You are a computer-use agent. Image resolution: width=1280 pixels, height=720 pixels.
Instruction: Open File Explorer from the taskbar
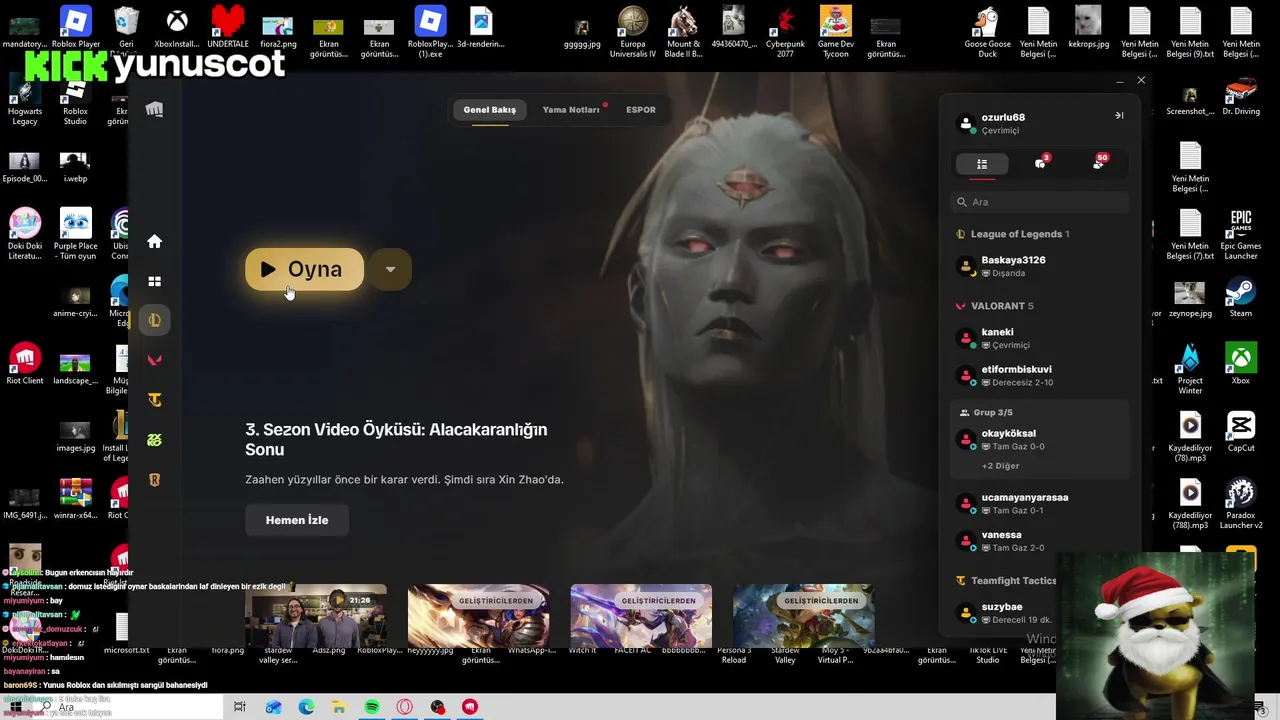pyautogui.click(x=339, y=707)
